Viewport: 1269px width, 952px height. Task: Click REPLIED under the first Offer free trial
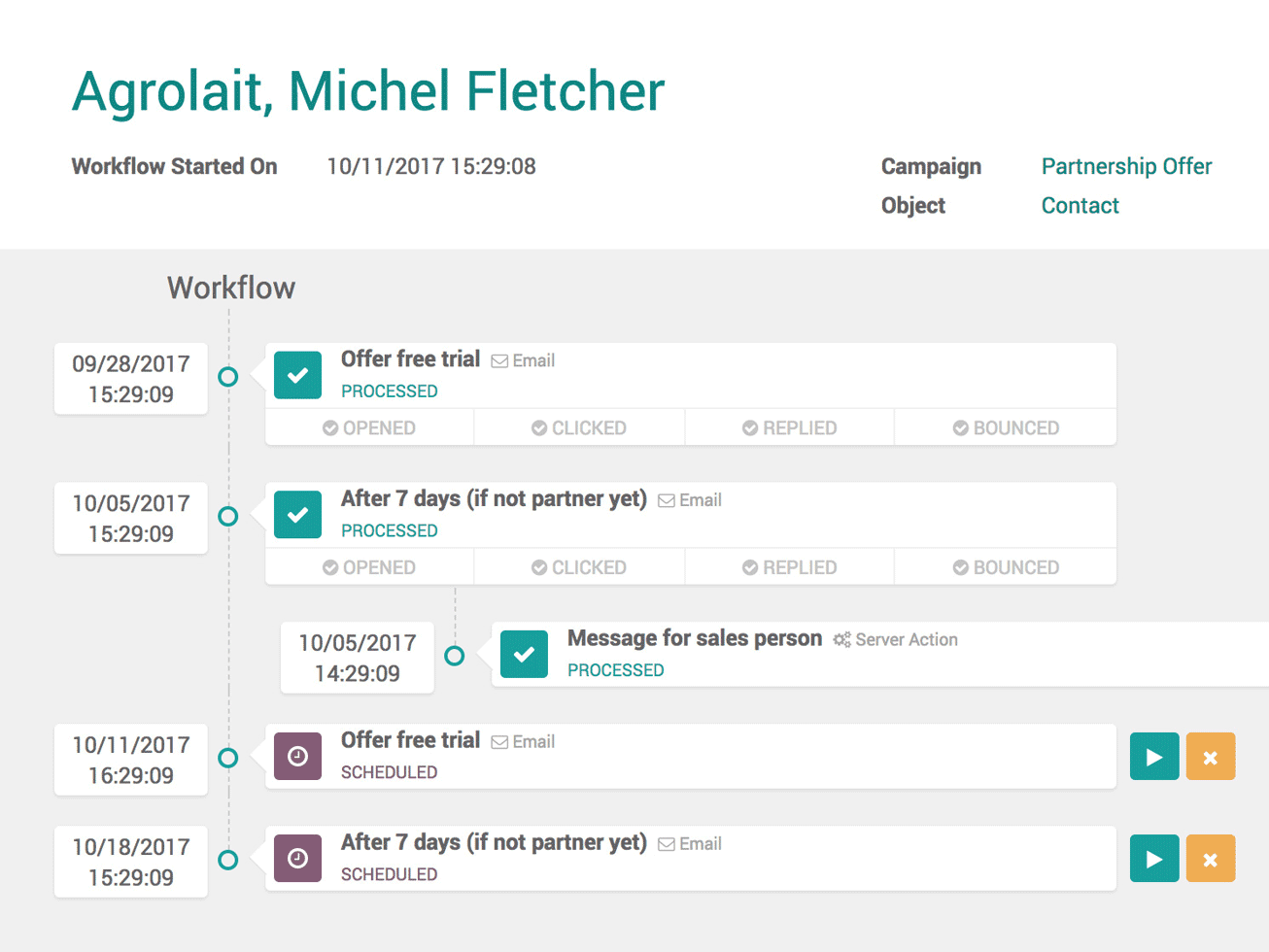tap(789, 427)
